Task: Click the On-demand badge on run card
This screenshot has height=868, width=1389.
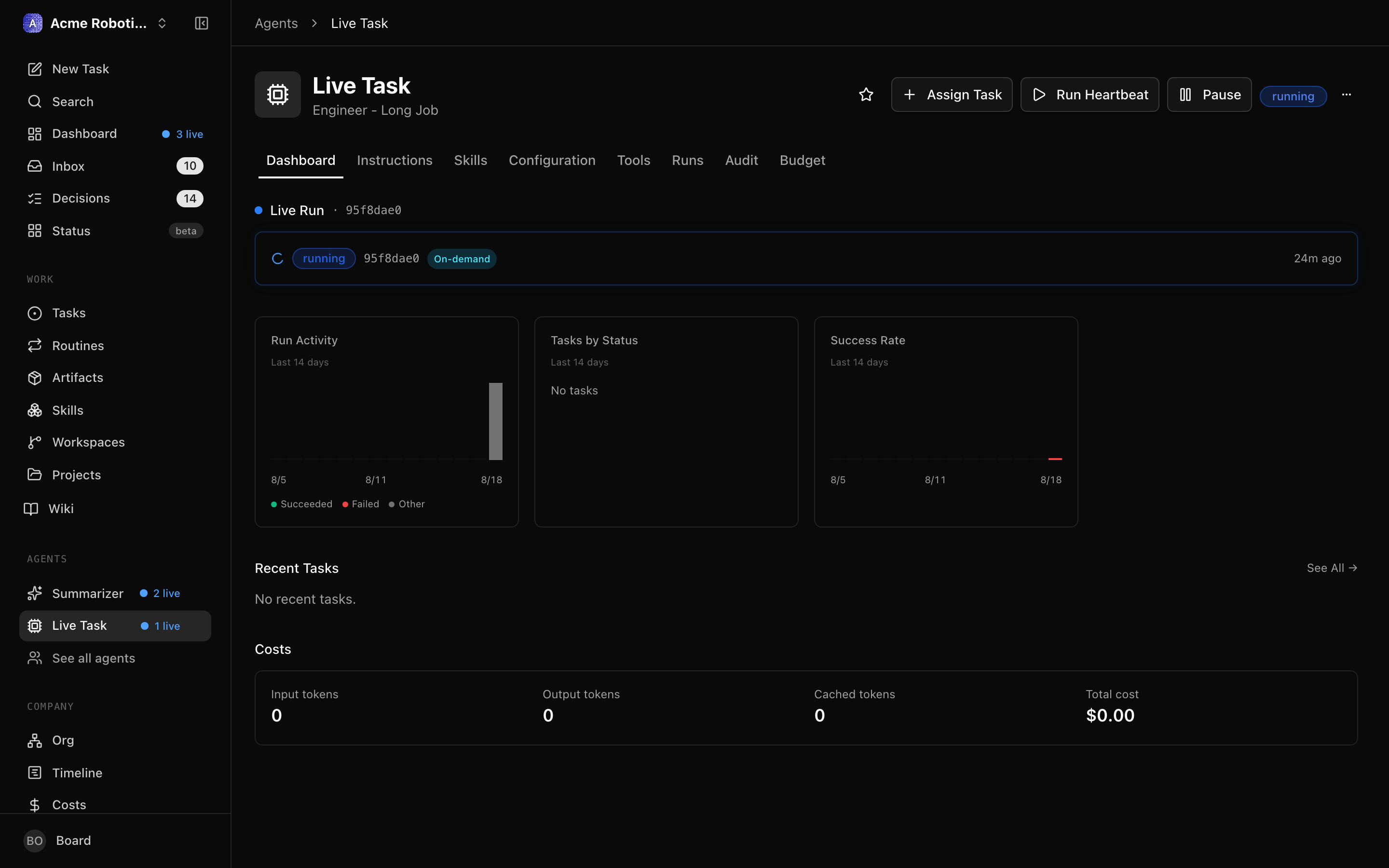Action: coord(462,259)
